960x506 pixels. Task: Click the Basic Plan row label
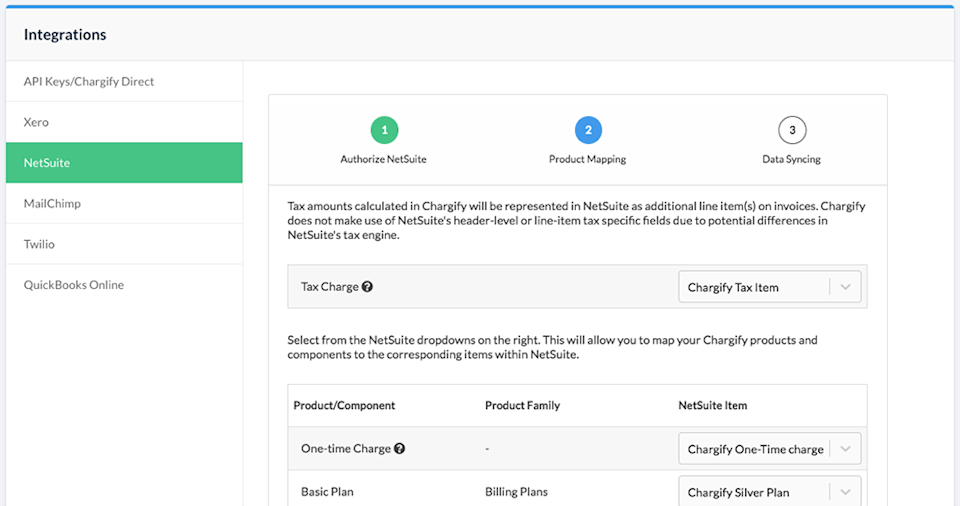[x=327, y=492]
